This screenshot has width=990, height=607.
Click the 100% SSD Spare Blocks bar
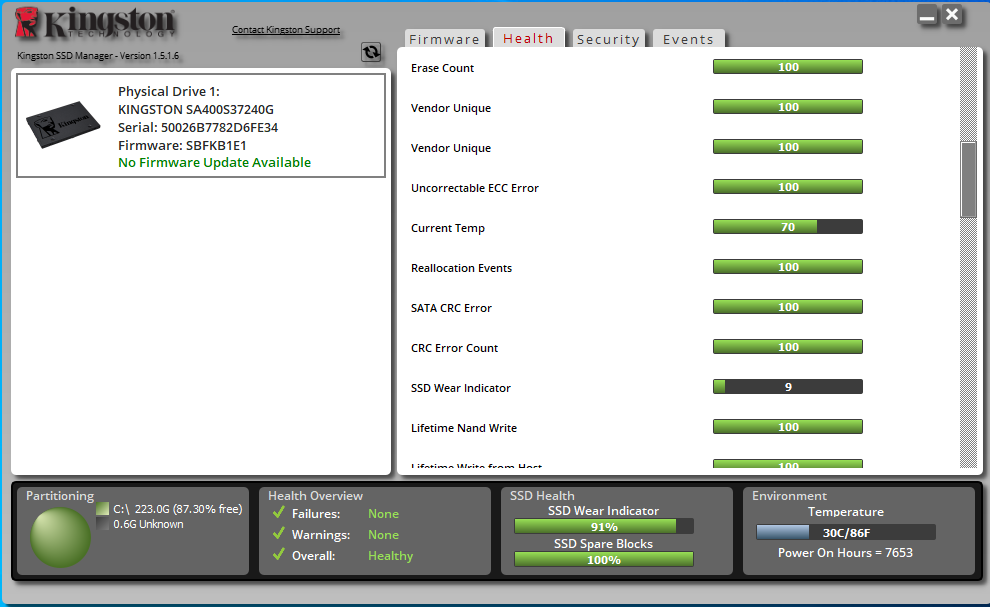click(x=604, y=559)
